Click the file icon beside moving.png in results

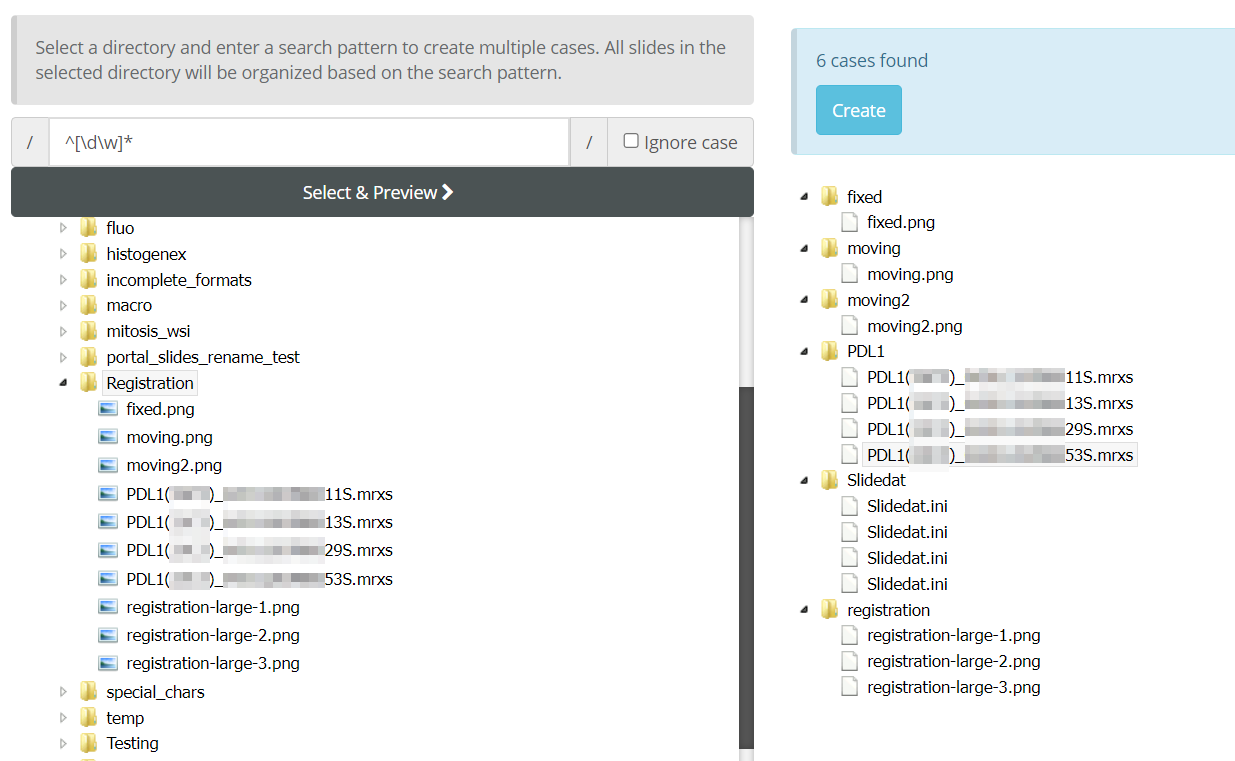click(x=850, y=274)
